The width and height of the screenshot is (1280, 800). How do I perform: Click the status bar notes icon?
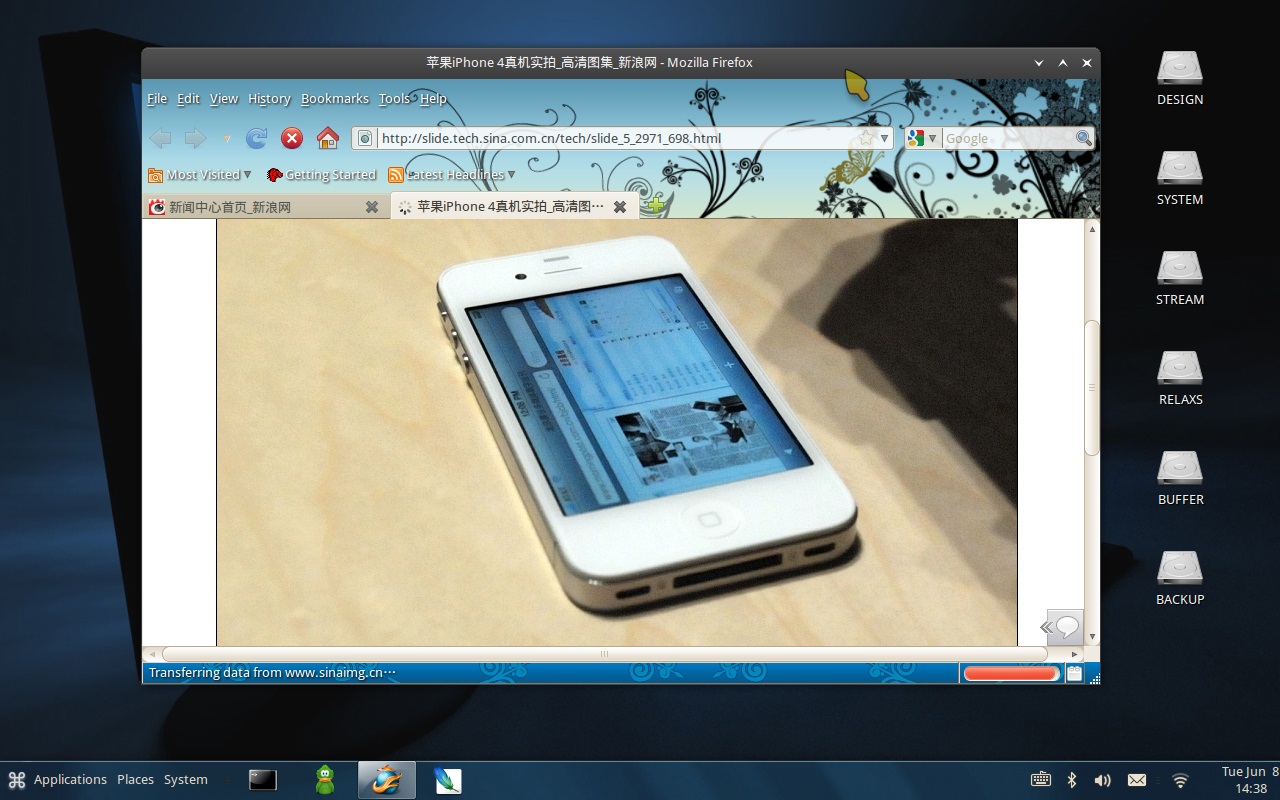point(1074,674)
